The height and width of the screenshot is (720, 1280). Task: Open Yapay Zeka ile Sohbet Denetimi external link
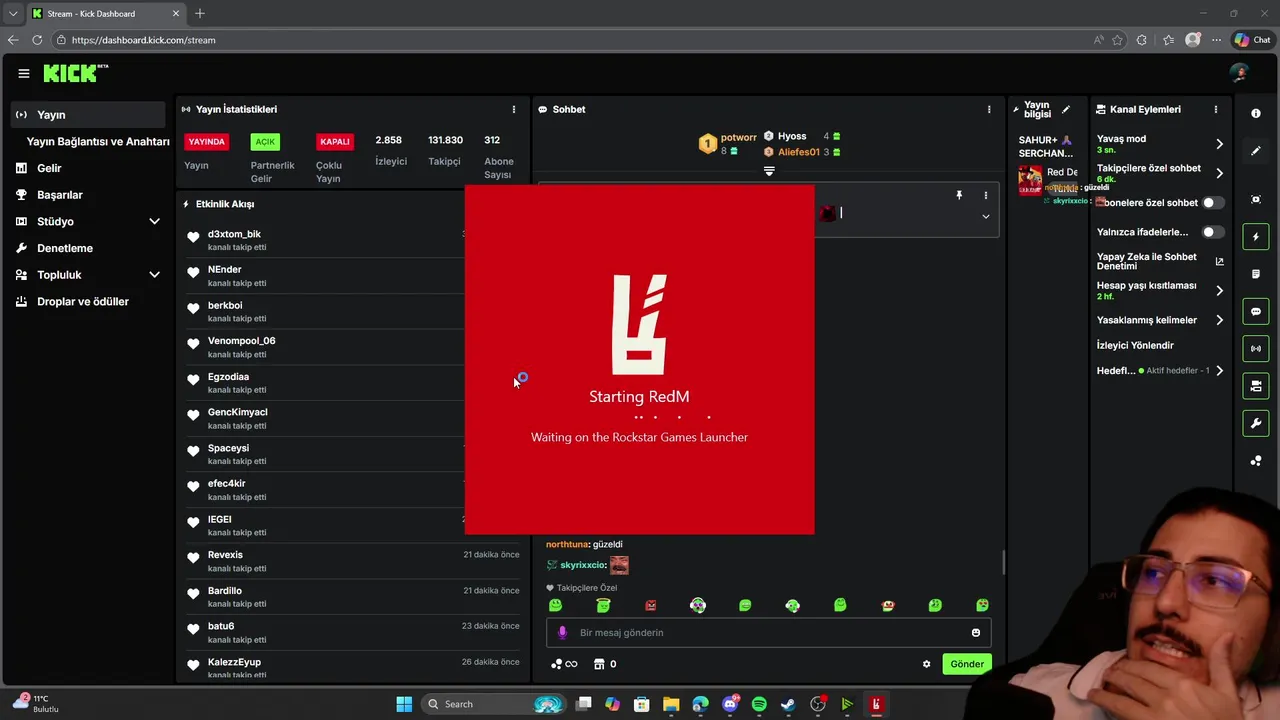[1219, 261]
